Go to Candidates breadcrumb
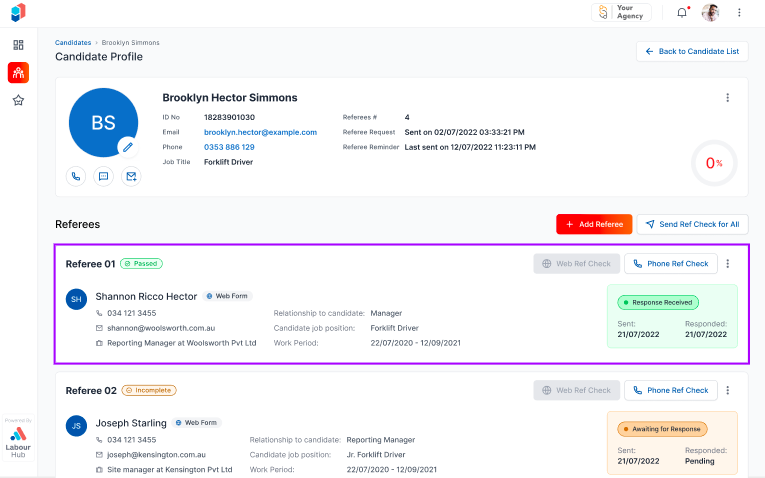The width and height of the screenshot is (765, 478). (72, 43)
